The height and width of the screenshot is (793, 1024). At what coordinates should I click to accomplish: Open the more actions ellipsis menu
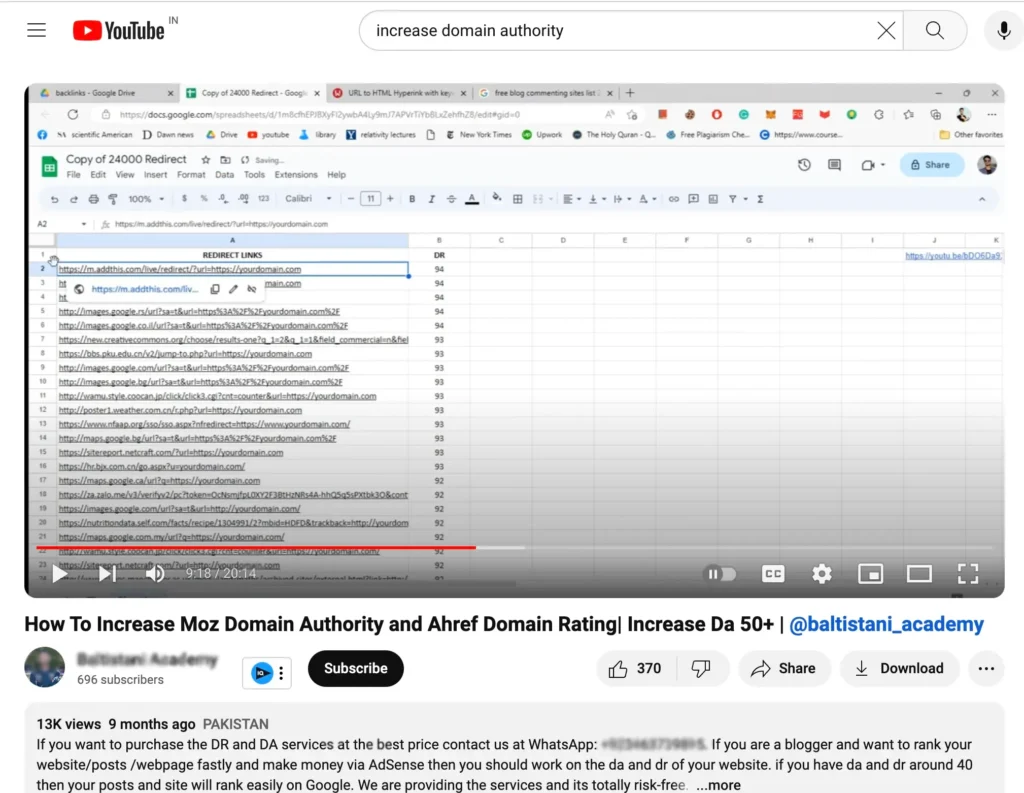click(x=986, y=668)
